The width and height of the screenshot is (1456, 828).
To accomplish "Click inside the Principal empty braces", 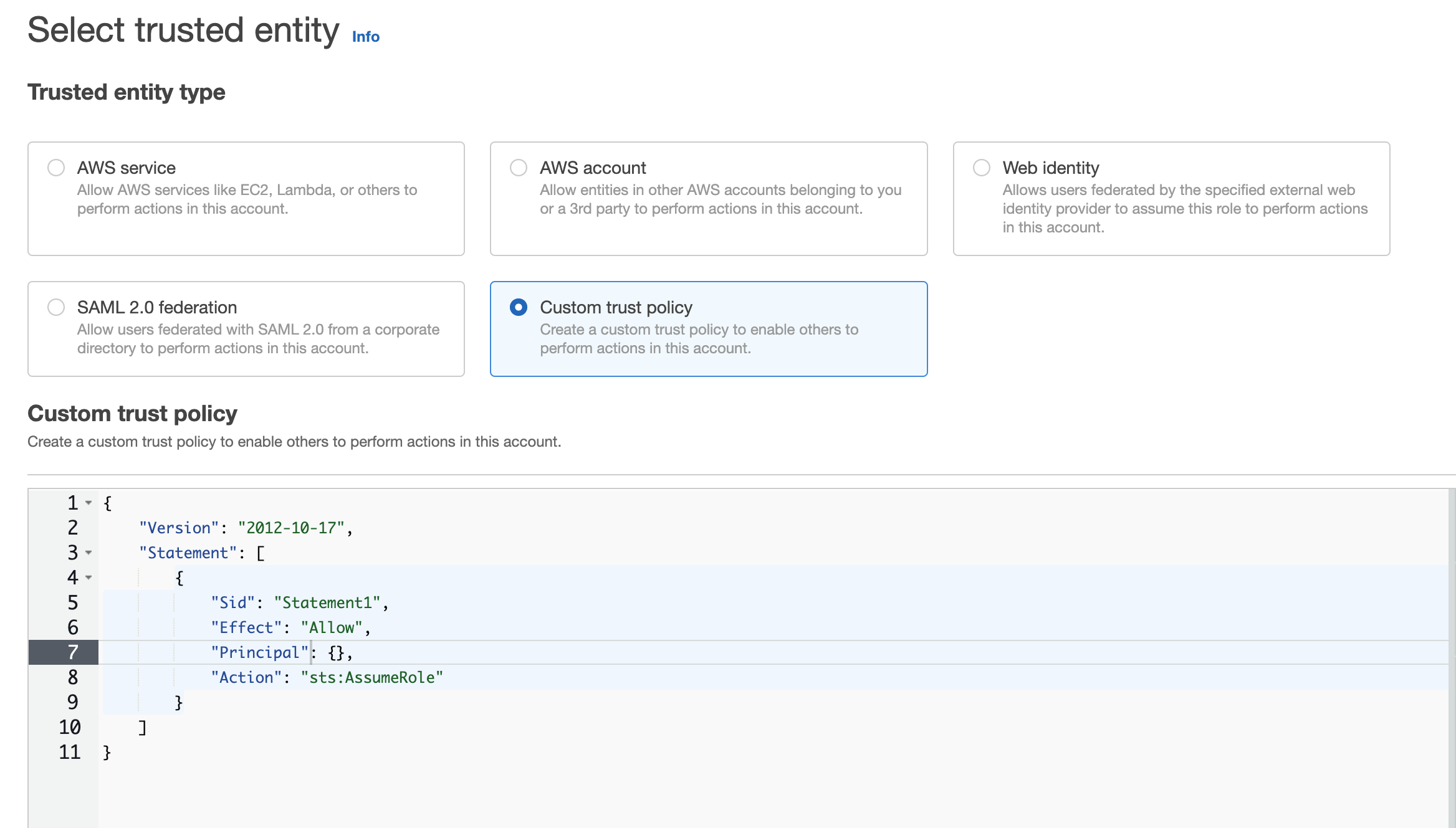I will coord(337,652).
